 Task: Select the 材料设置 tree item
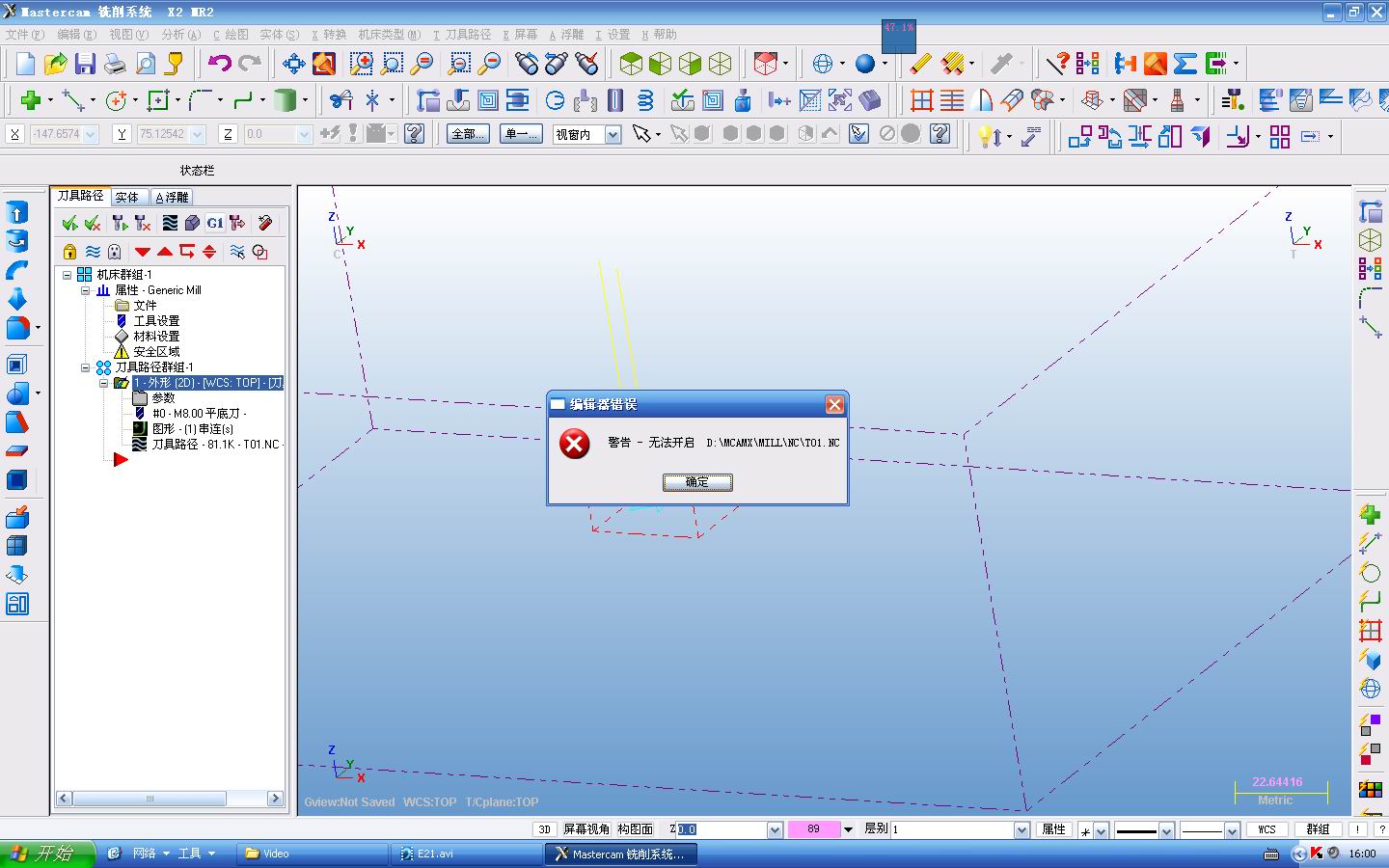click(156, 337)
